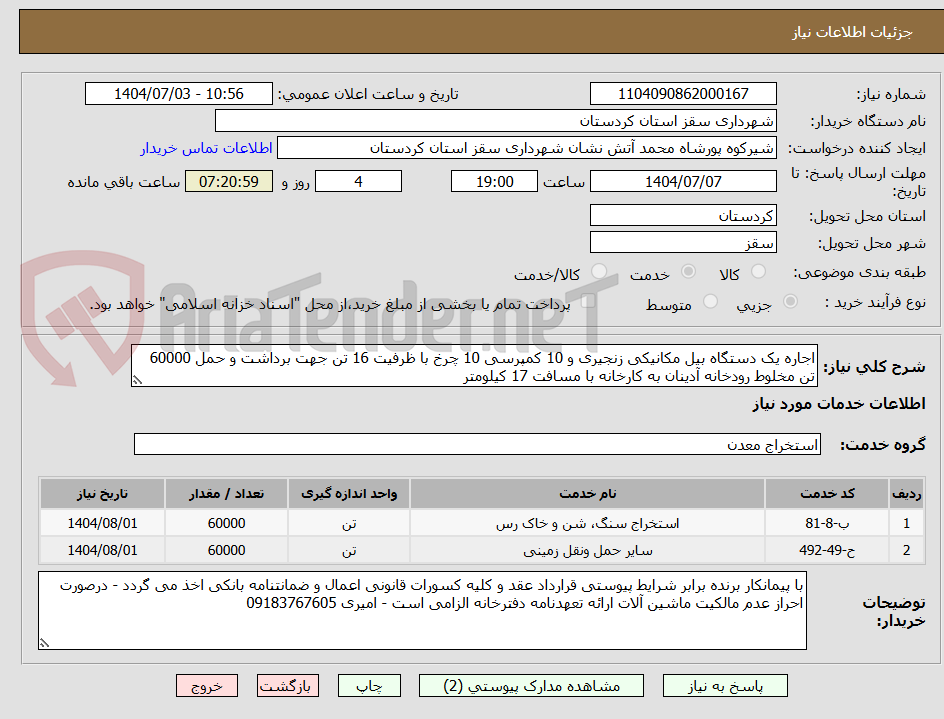944x719 pixels.
Task: Click the شماره نیاز field showing 1104090862000167
Action: (x=683, y=93)
